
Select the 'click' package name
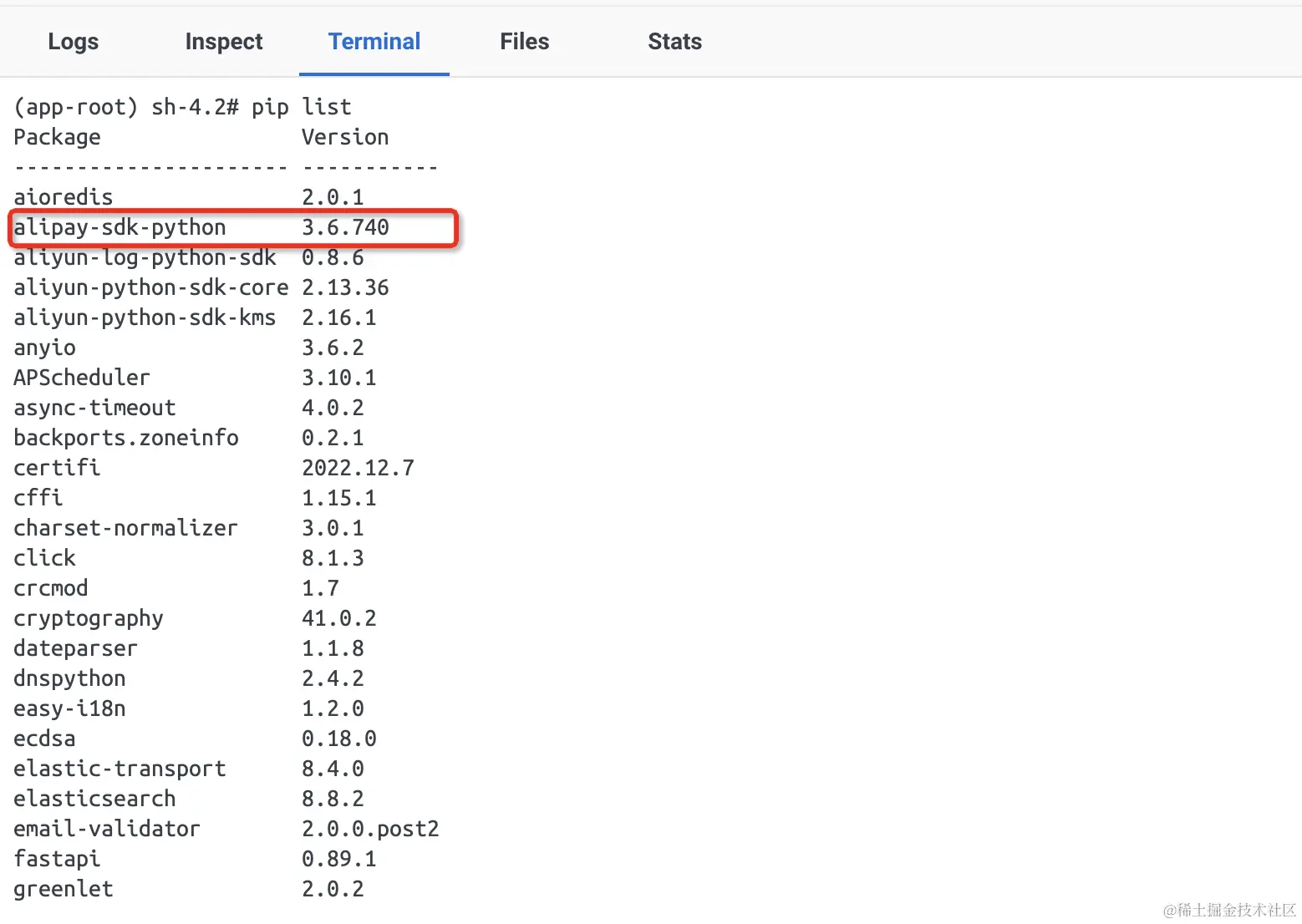click(44, 558)
